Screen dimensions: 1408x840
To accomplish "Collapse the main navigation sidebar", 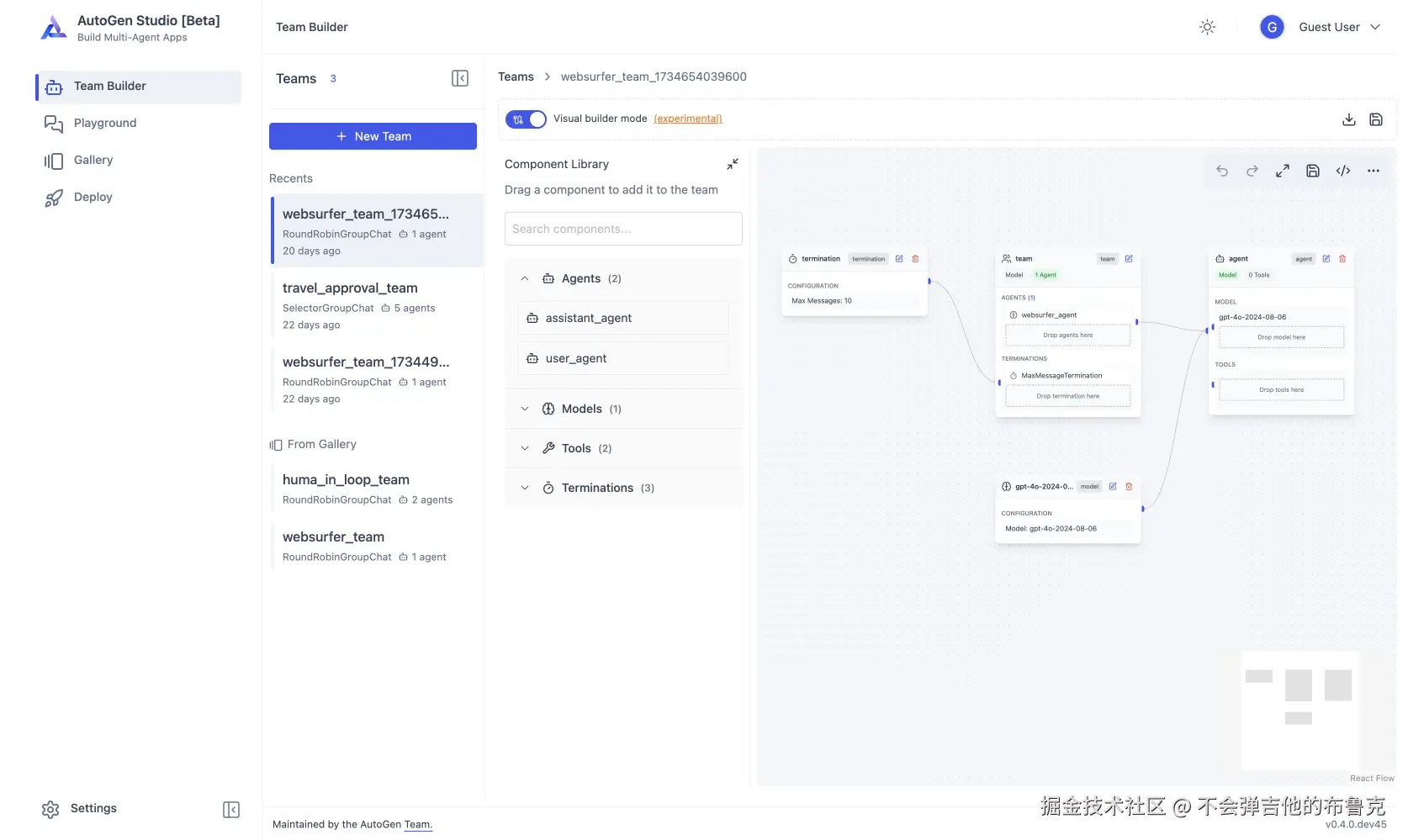I will (231, 809).
